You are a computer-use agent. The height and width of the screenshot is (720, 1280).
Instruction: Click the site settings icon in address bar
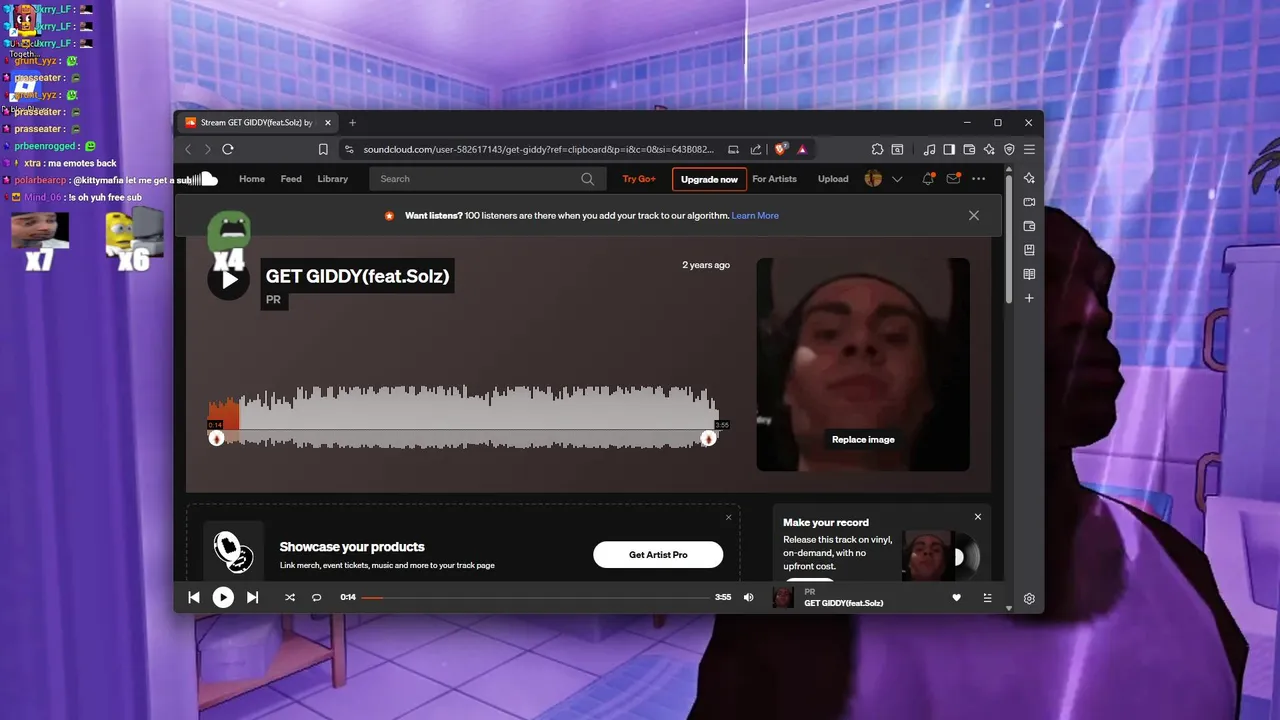pyautogui.click(x=349, y=149)
